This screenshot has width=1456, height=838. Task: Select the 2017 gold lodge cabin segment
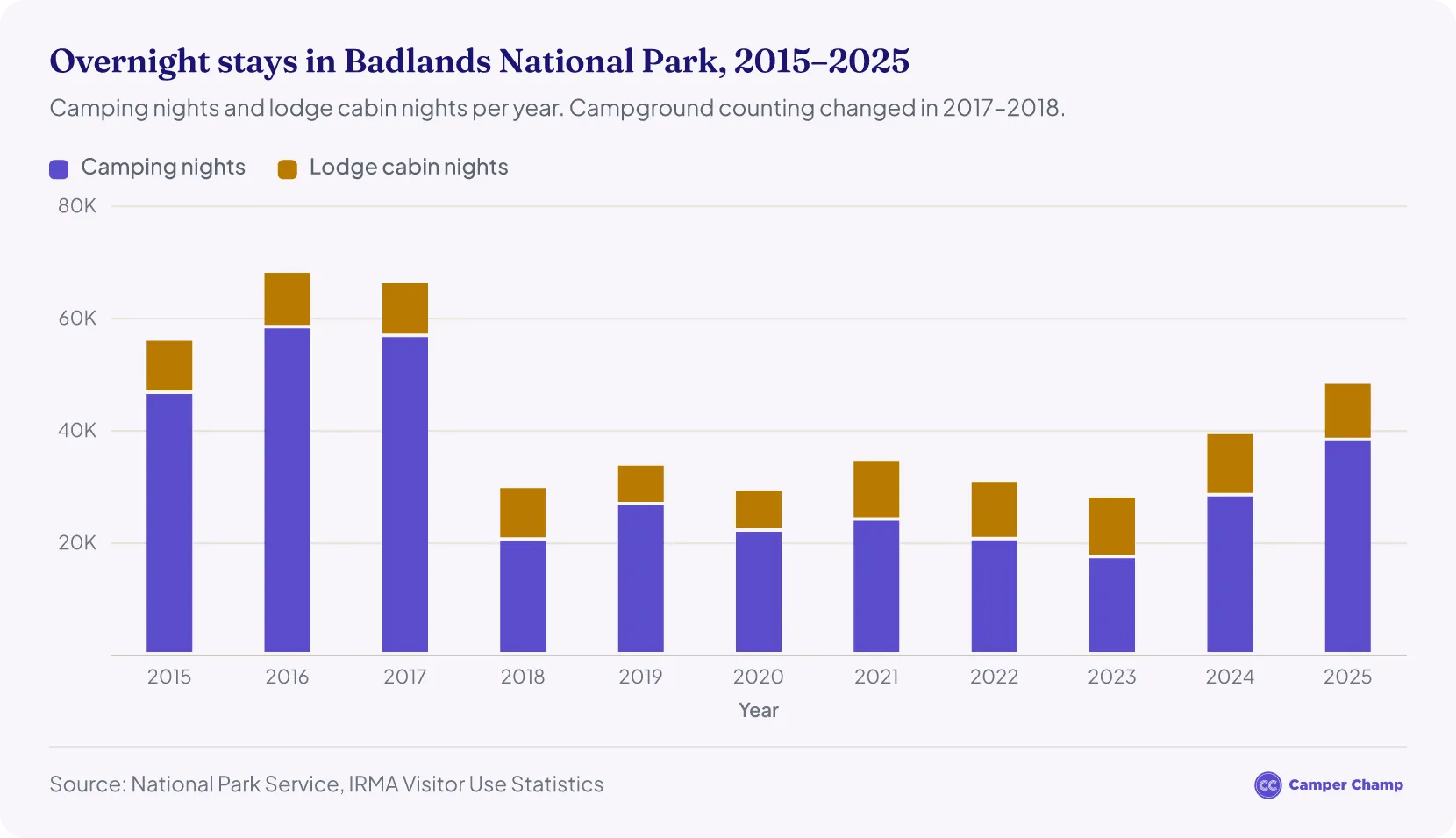click(x=405, y=309)
